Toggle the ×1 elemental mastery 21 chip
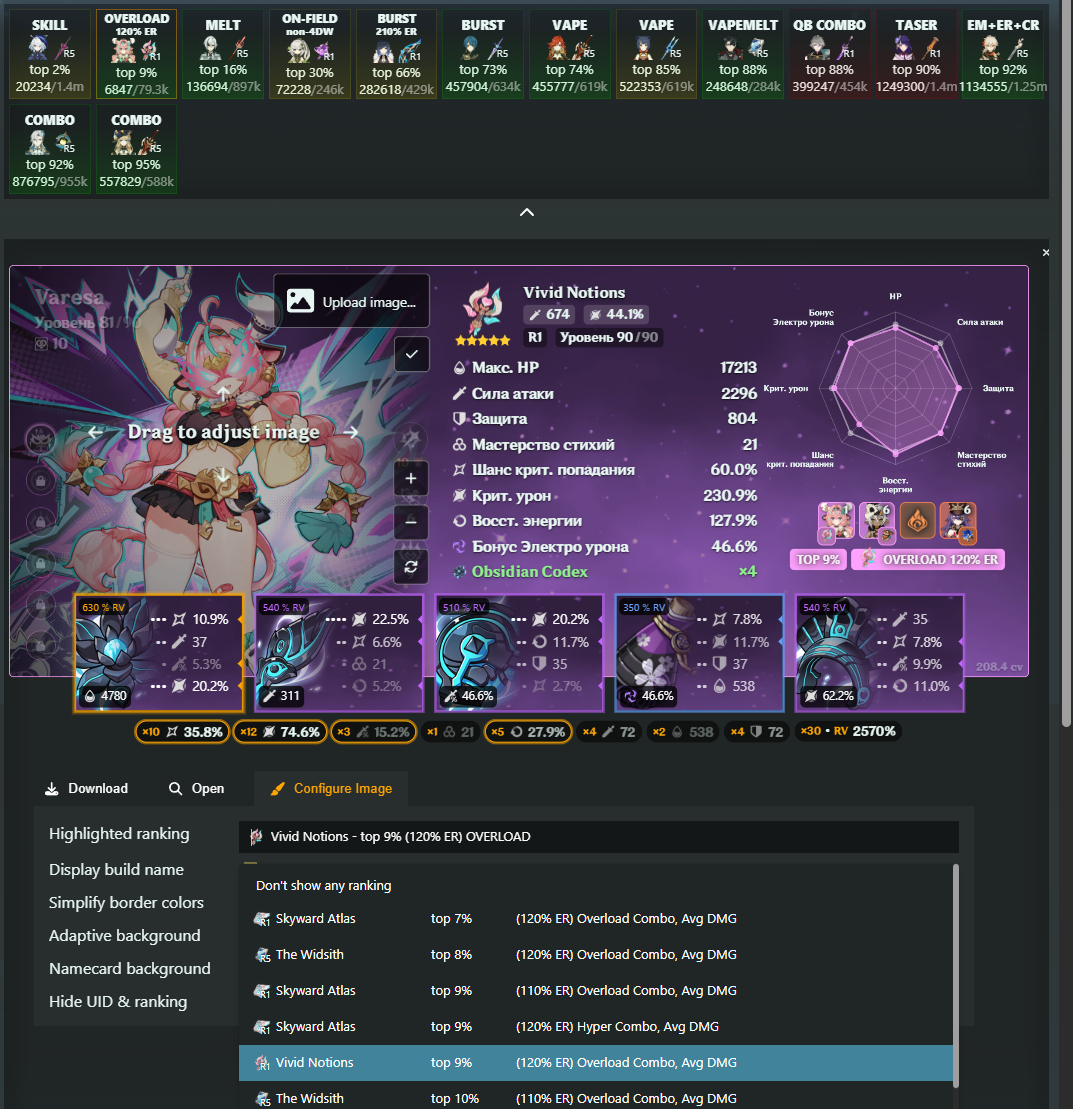Viewport: 1073px width, 1109px height. point(450,731)
